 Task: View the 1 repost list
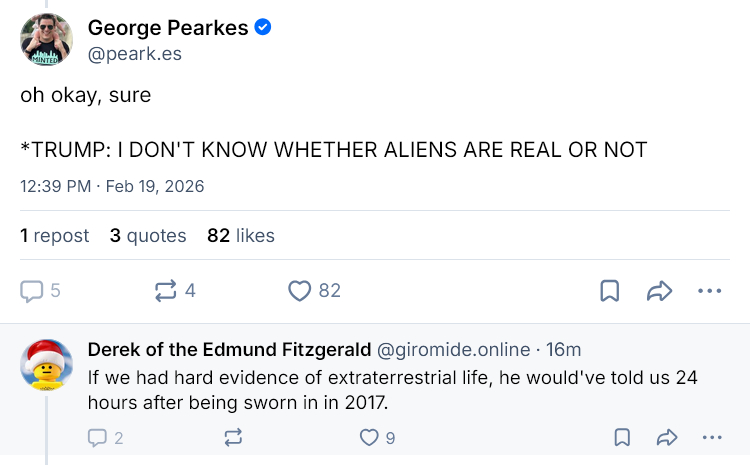(55, 236)
